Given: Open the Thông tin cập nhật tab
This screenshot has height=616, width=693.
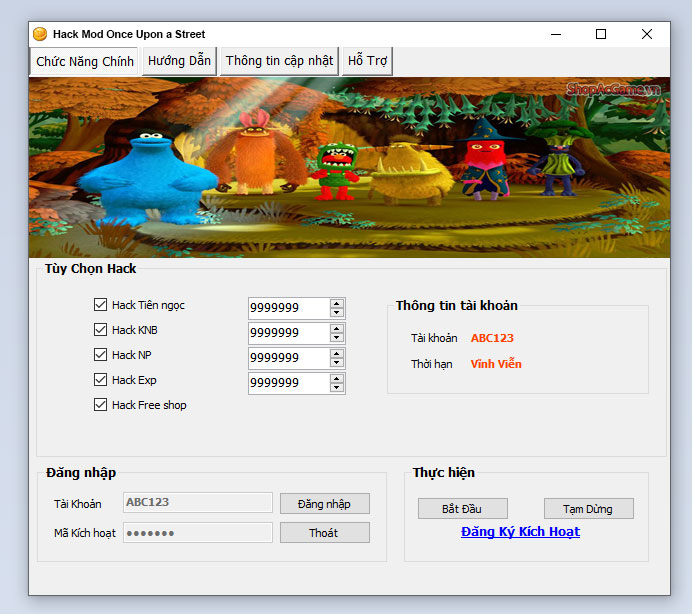Looking at the screenshot, I should (279, 61).
